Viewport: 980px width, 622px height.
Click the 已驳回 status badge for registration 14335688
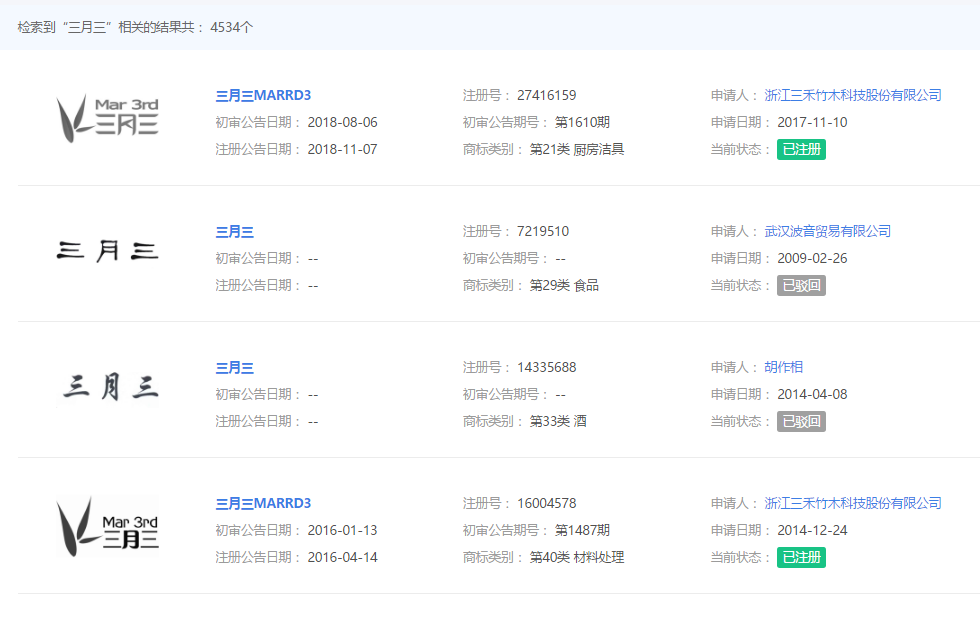[801, 421]
